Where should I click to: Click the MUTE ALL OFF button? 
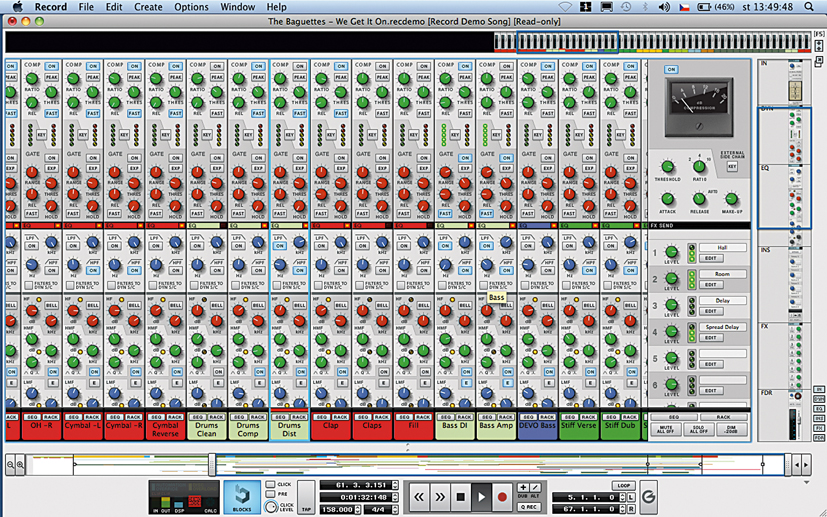coord(666,430)
